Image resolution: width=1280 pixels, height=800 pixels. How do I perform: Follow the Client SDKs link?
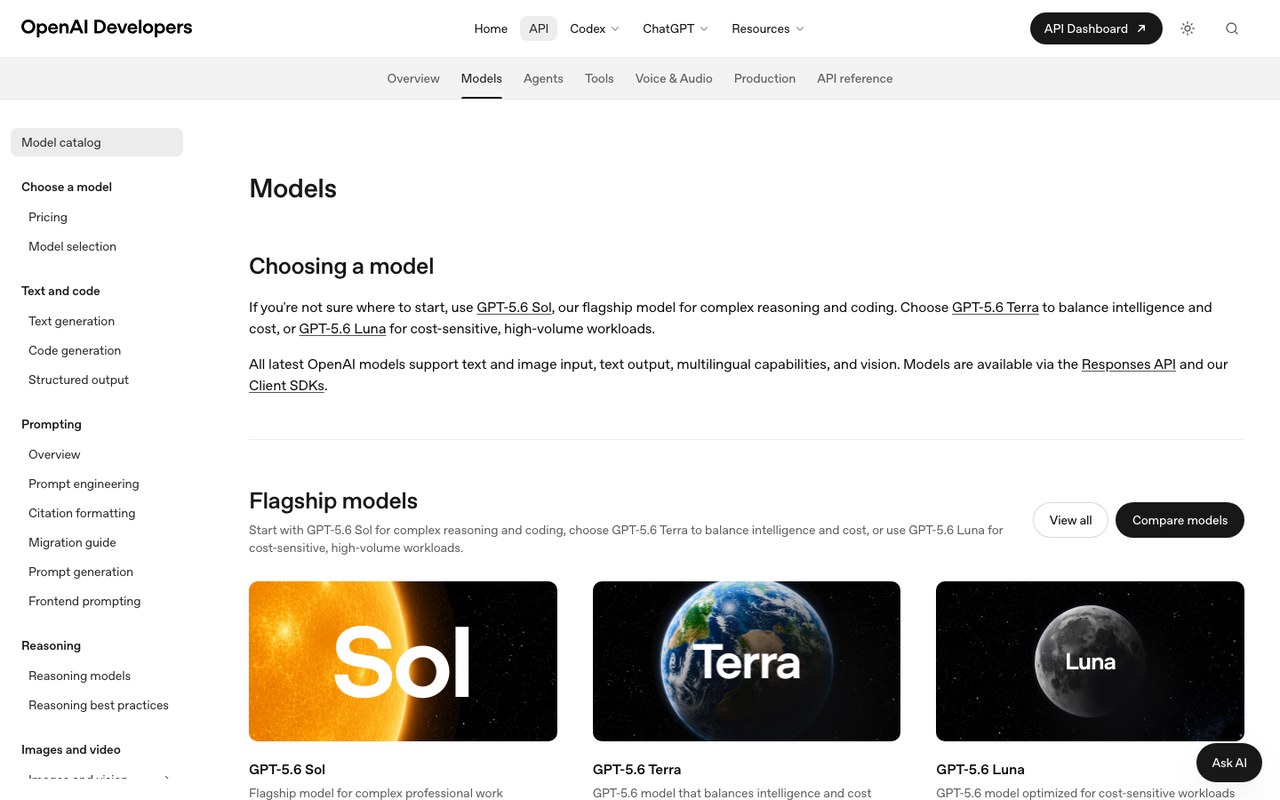tap(286, 385)
